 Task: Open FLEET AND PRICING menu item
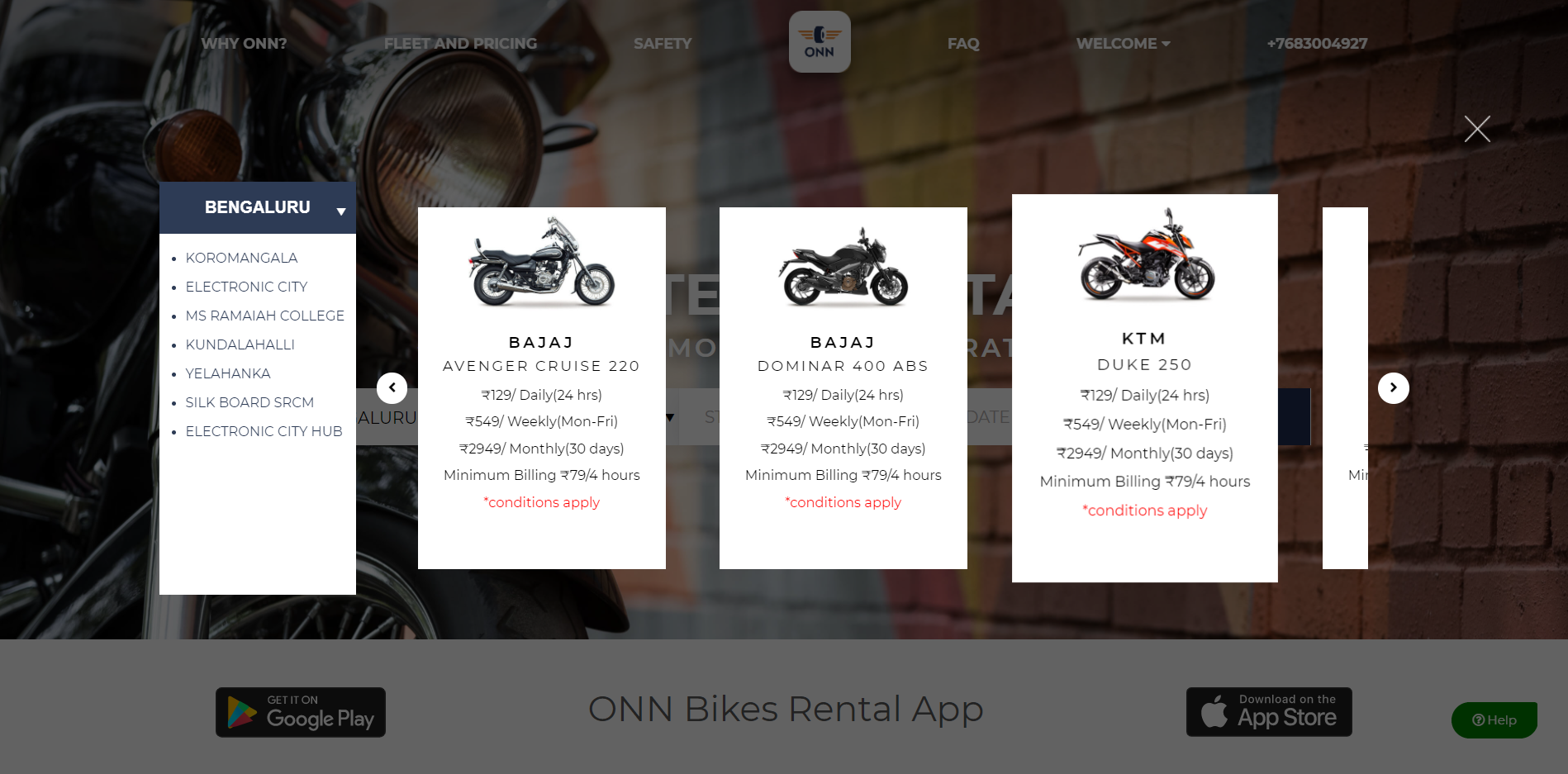click(x=460, y=44)
